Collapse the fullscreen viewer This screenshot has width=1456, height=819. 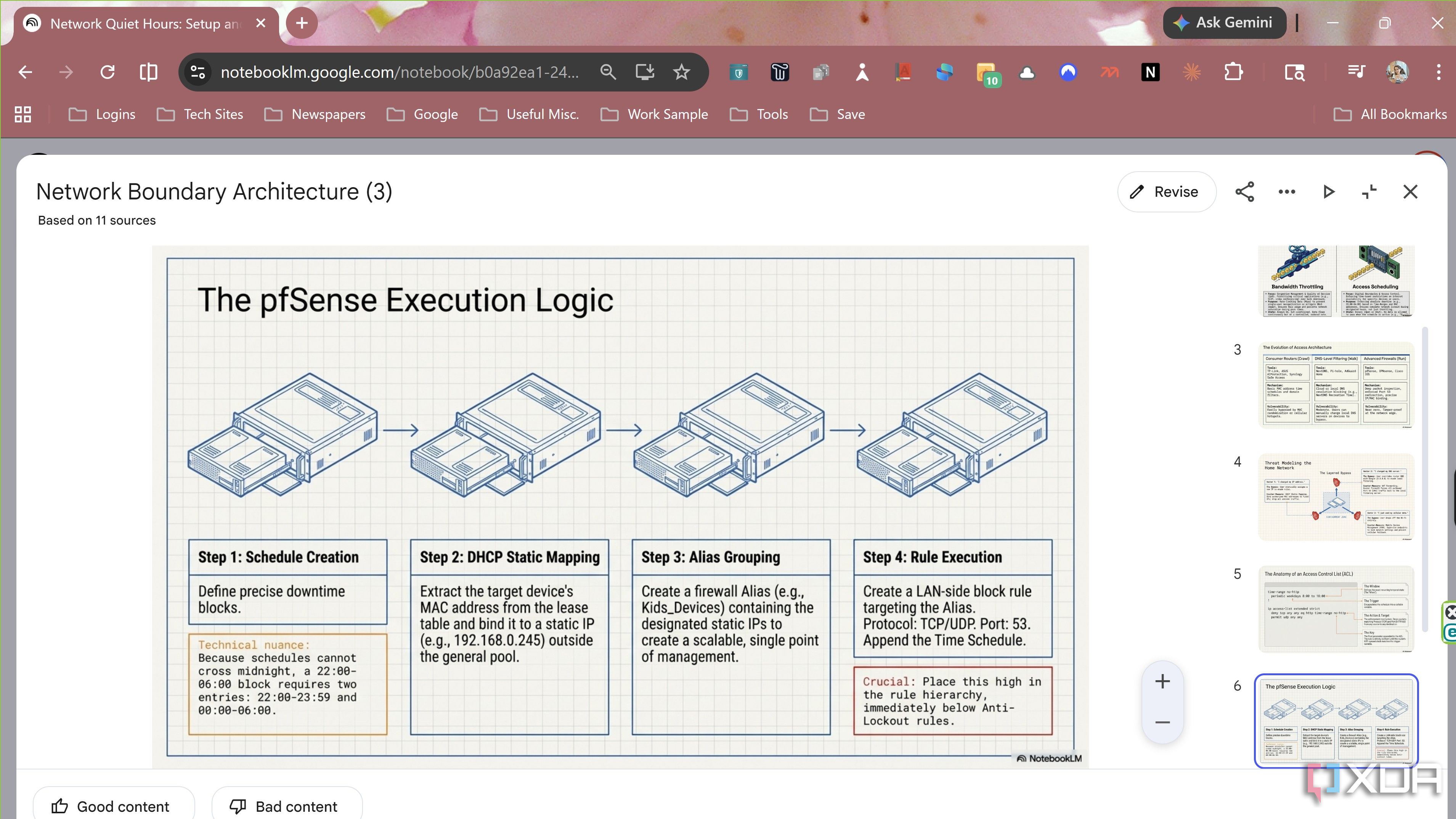[1369, 192]
